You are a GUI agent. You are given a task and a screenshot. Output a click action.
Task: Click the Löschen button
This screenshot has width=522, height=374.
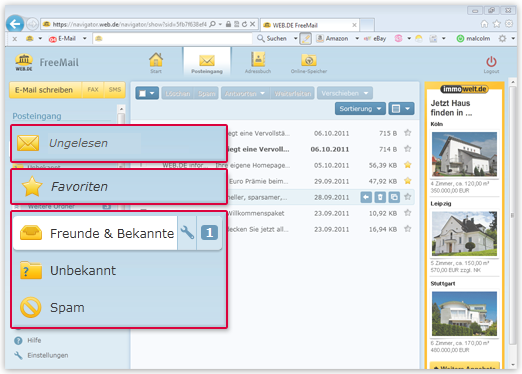coord(178,94)
